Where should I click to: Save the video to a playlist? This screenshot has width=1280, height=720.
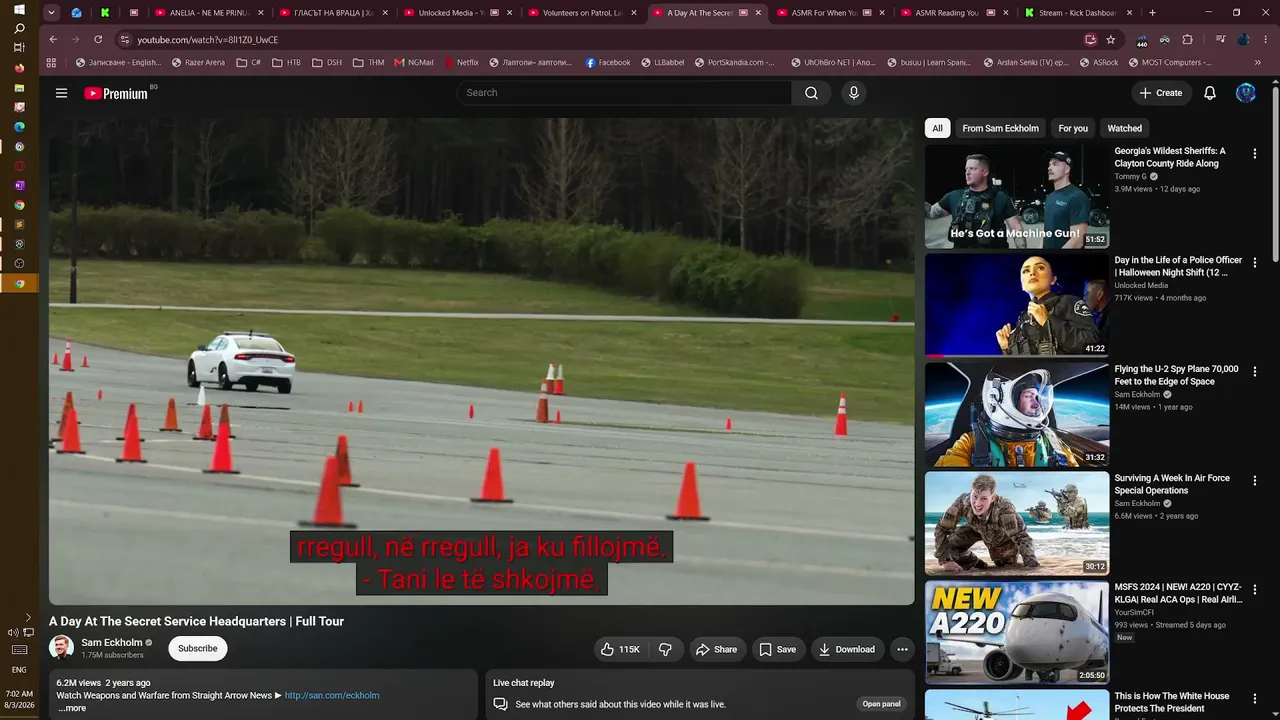(777, 649)
